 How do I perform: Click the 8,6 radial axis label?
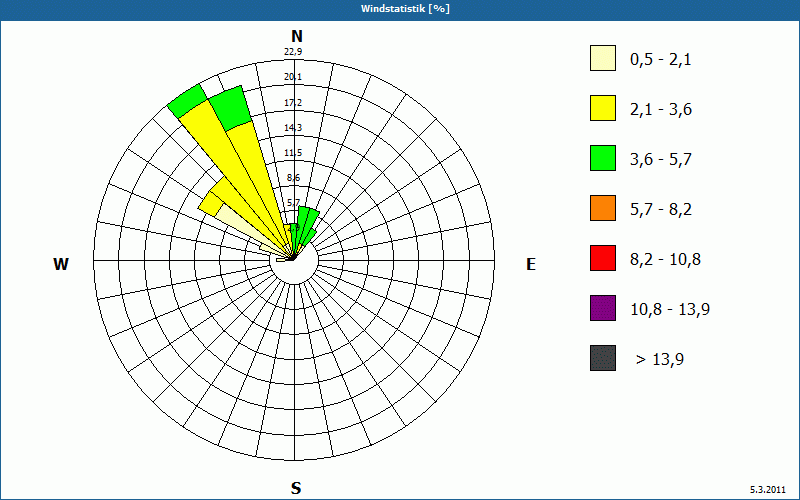click(293, 178)
